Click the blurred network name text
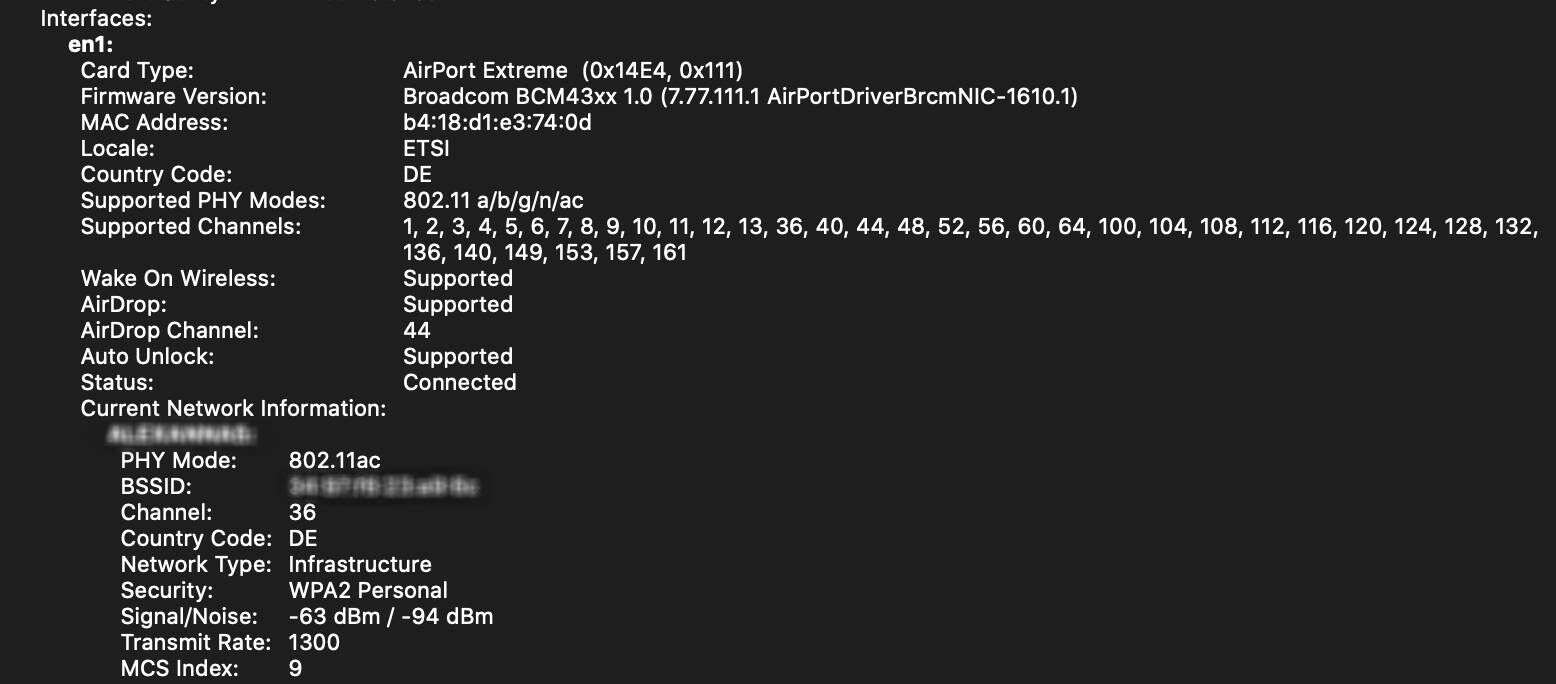The height and width of the screenshot is (684, 1556). pyautogui.click(x=178, y=435)
